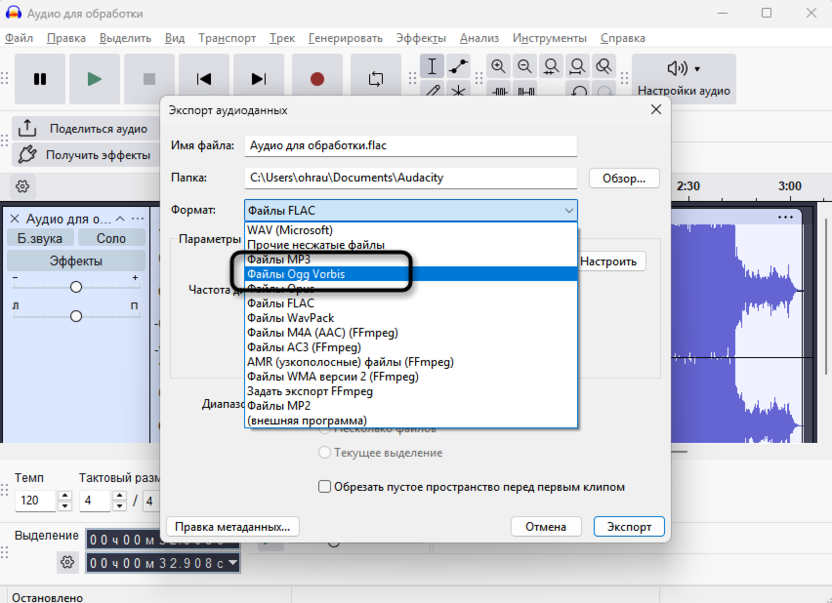Toggle the Соло button

pyautogui.click(x=111, y=238)
